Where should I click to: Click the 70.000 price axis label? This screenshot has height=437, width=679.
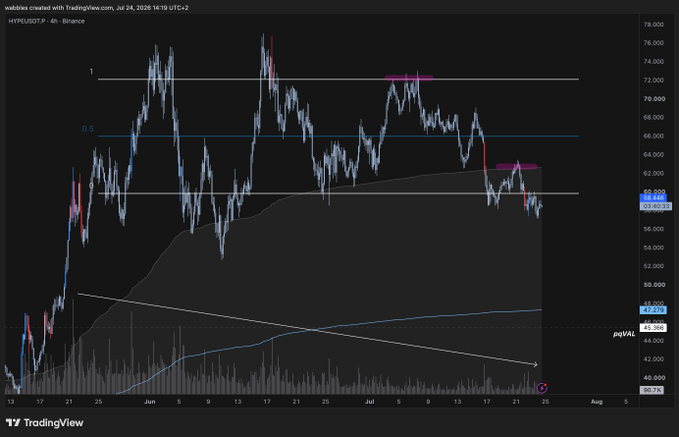tap(653, 99)
